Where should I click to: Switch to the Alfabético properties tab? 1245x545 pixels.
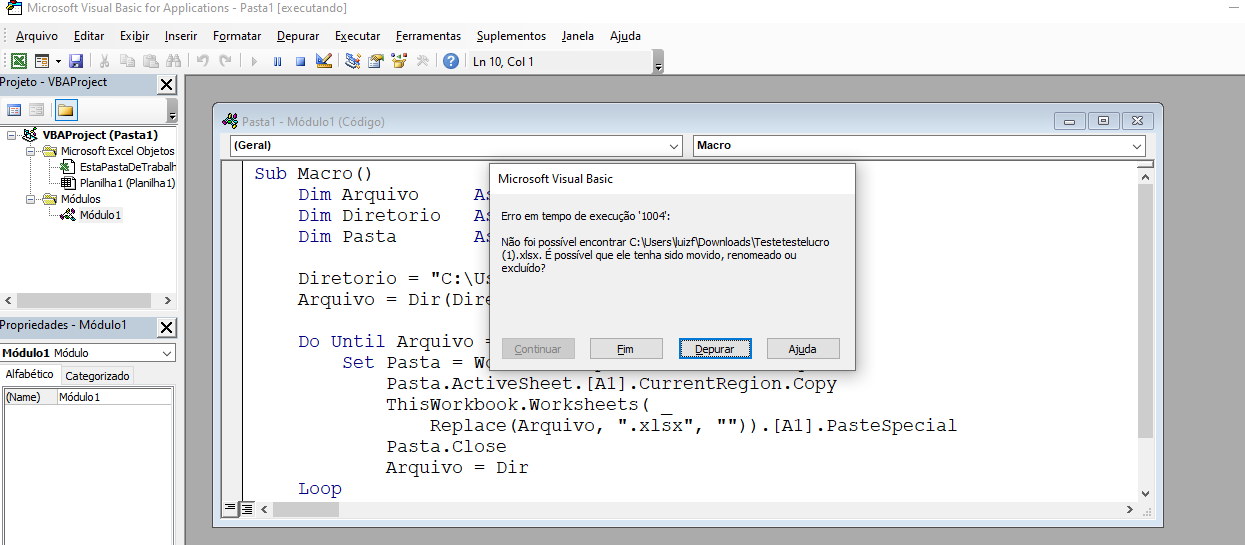pyautogui.click(x=30, y=375)
